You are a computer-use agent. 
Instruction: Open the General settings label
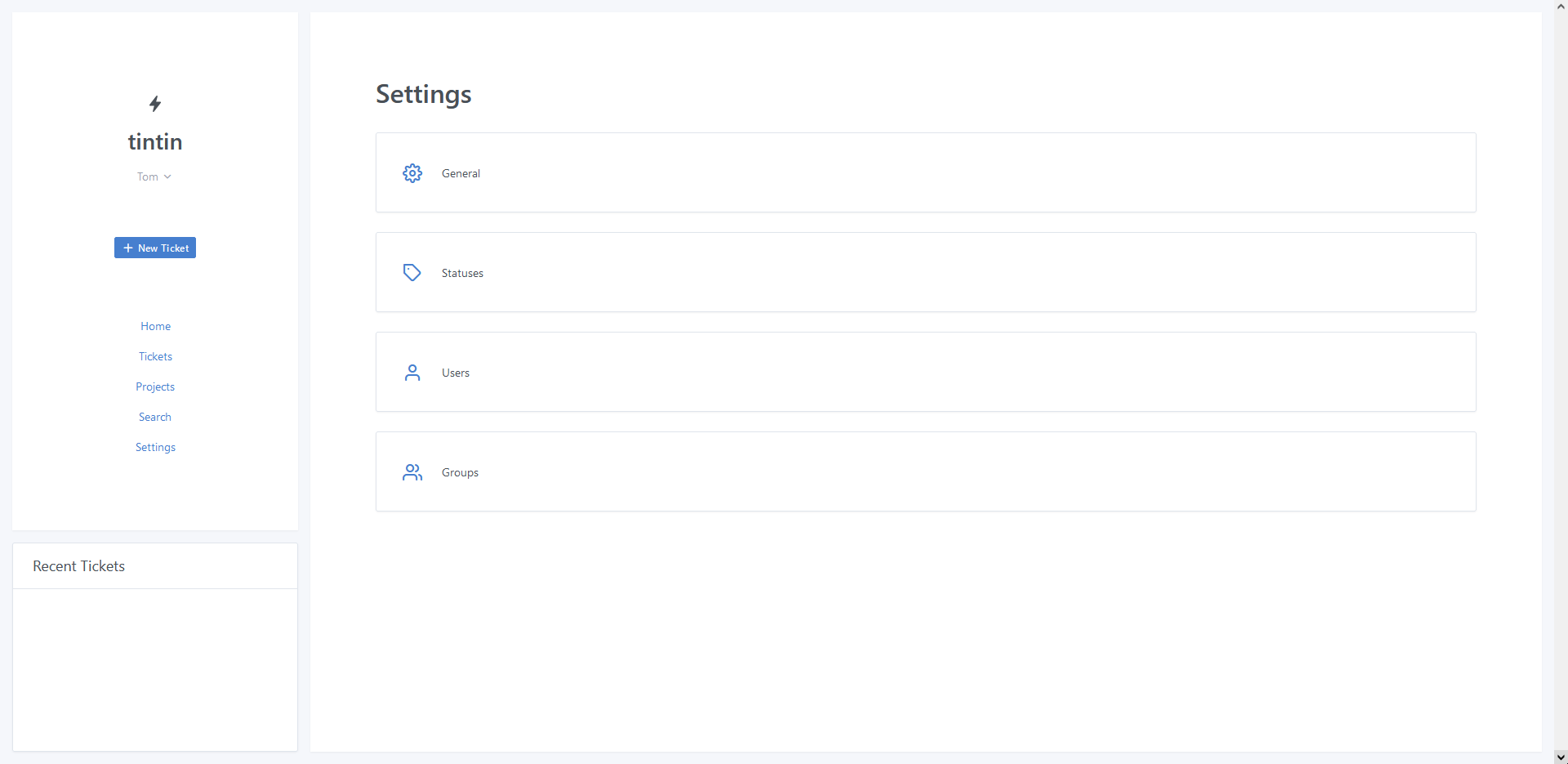coord(461,173)
